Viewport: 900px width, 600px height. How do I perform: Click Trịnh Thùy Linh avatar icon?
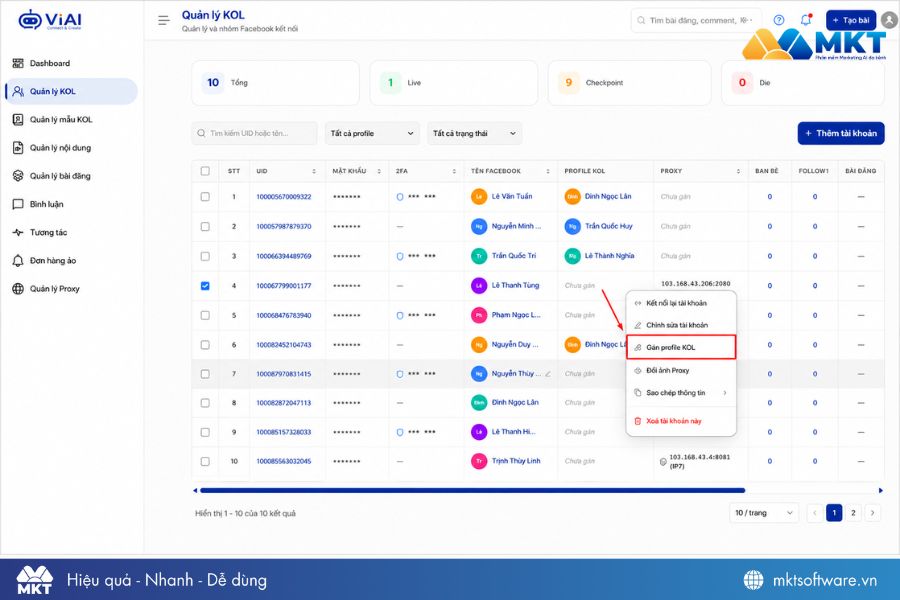coord(479,461)
